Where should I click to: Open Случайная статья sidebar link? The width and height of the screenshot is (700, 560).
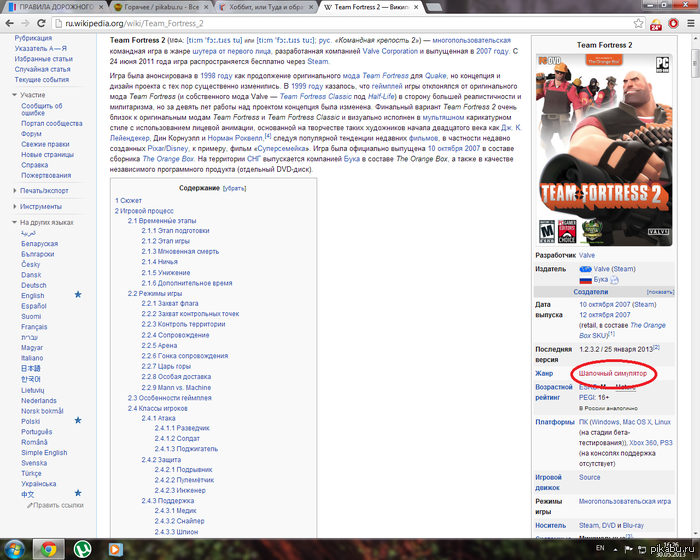[42, 69]
